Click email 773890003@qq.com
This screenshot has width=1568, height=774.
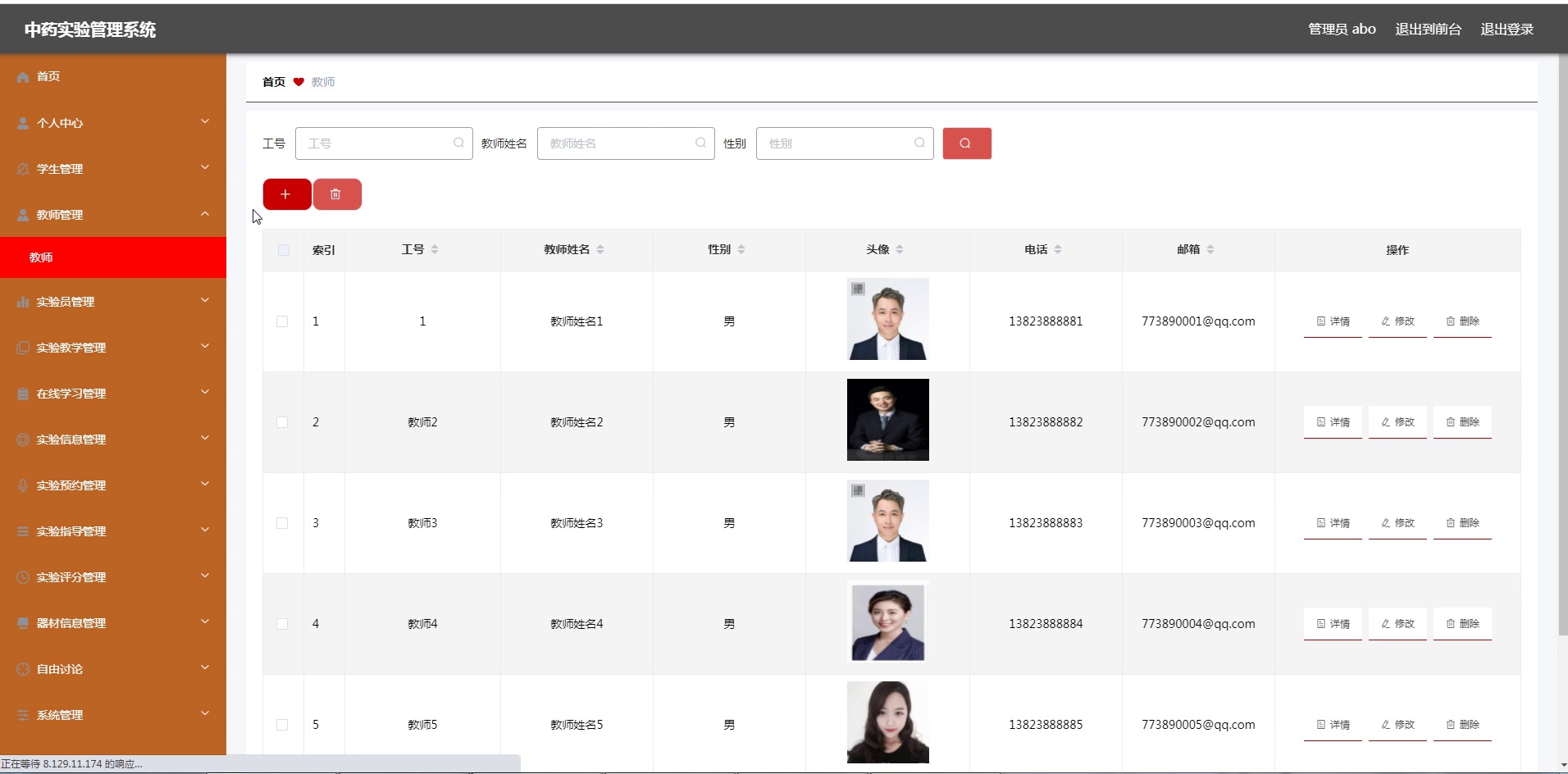[1198, 523]
